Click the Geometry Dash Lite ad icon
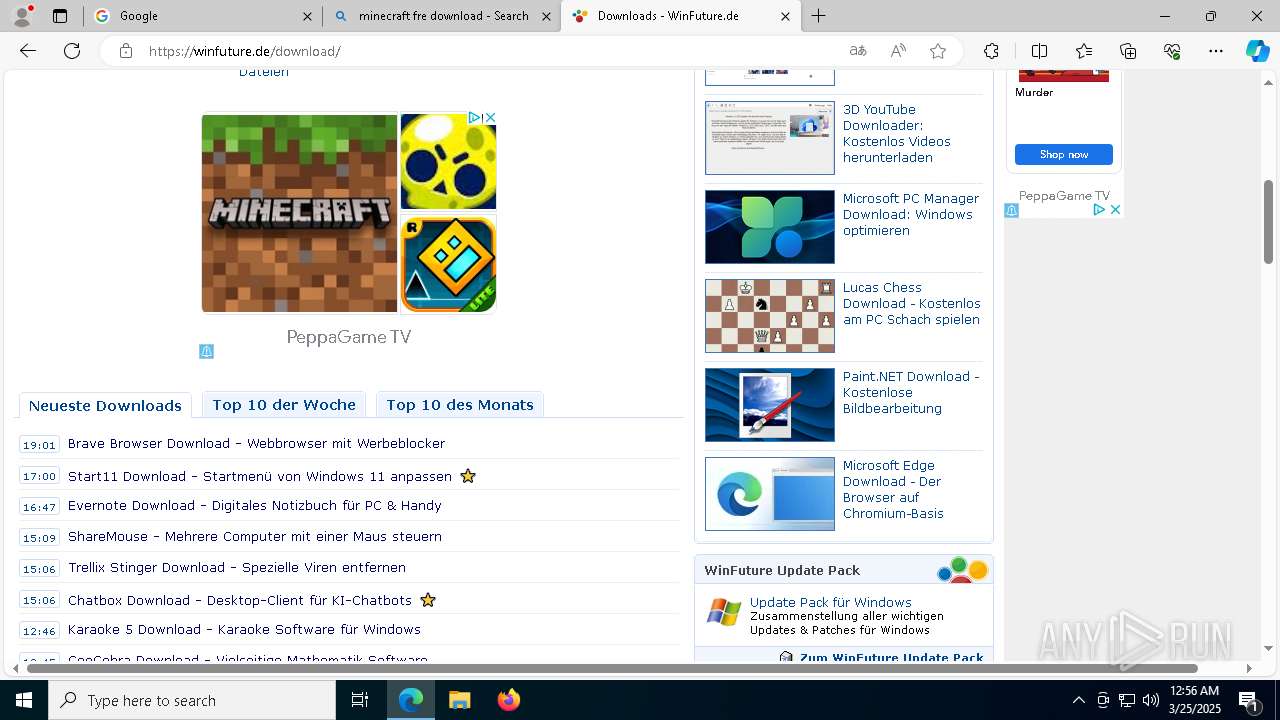This screenshot has height=720, width=1280. pos(449,264)
